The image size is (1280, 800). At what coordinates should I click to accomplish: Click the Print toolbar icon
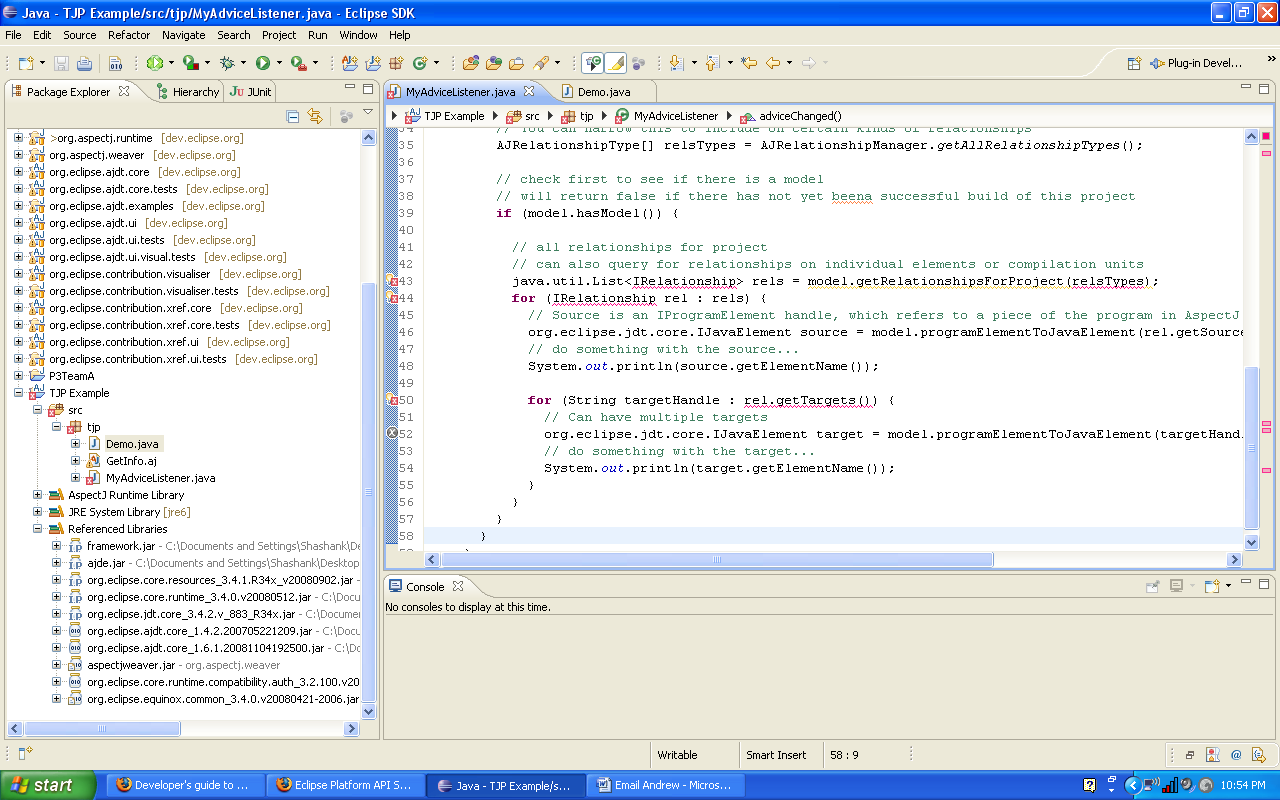(85, 63)
